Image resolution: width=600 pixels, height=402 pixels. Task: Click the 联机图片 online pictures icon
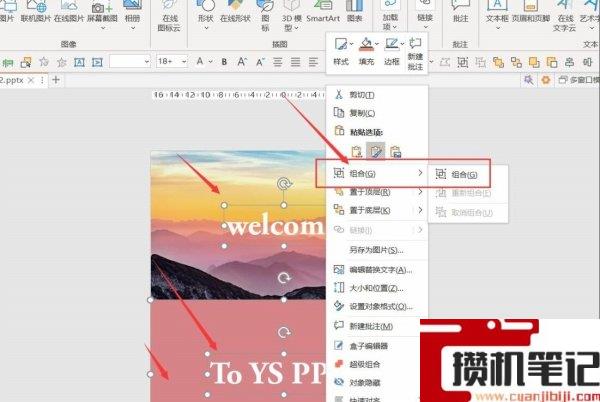tap(36, 6)
